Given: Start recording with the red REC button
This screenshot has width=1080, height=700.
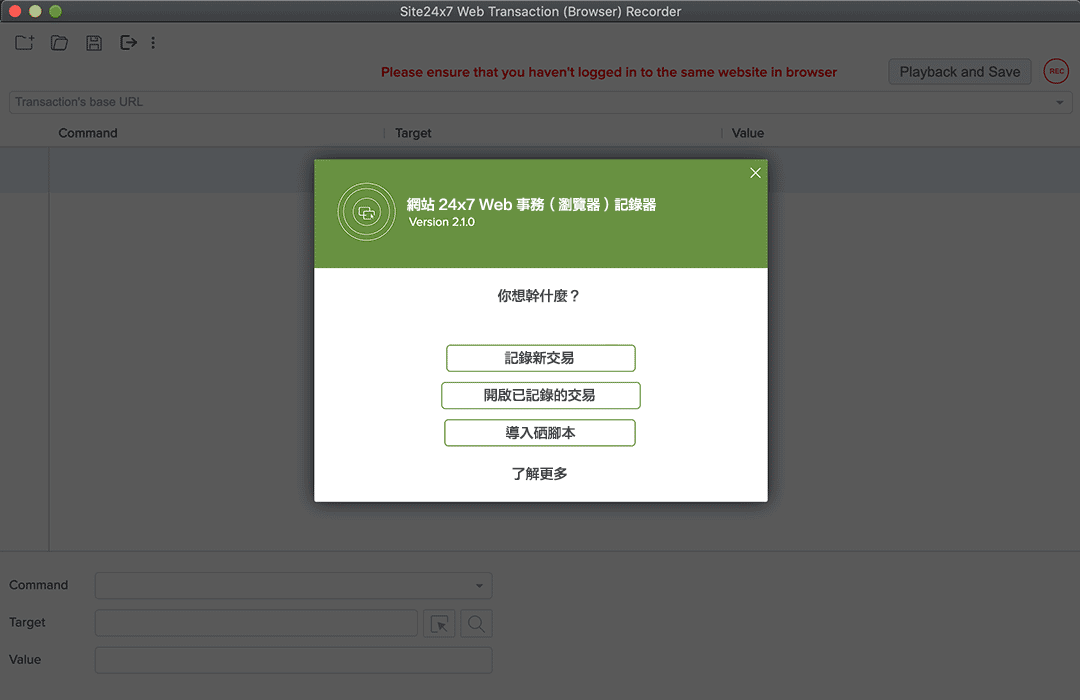Looking at the screenshot, I should [1056, 71].
